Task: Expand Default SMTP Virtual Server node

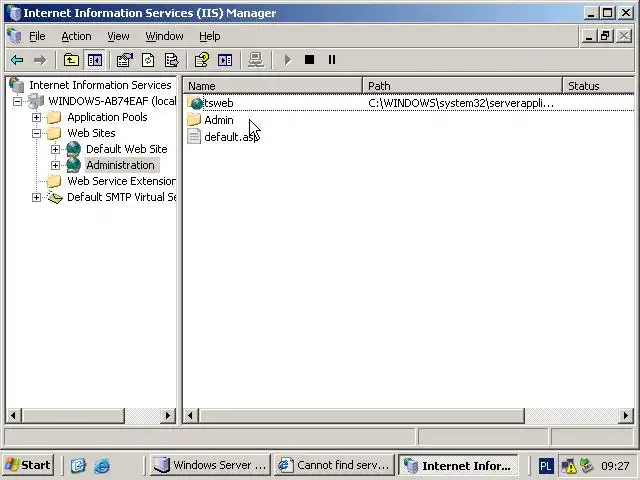Action: 36,198
